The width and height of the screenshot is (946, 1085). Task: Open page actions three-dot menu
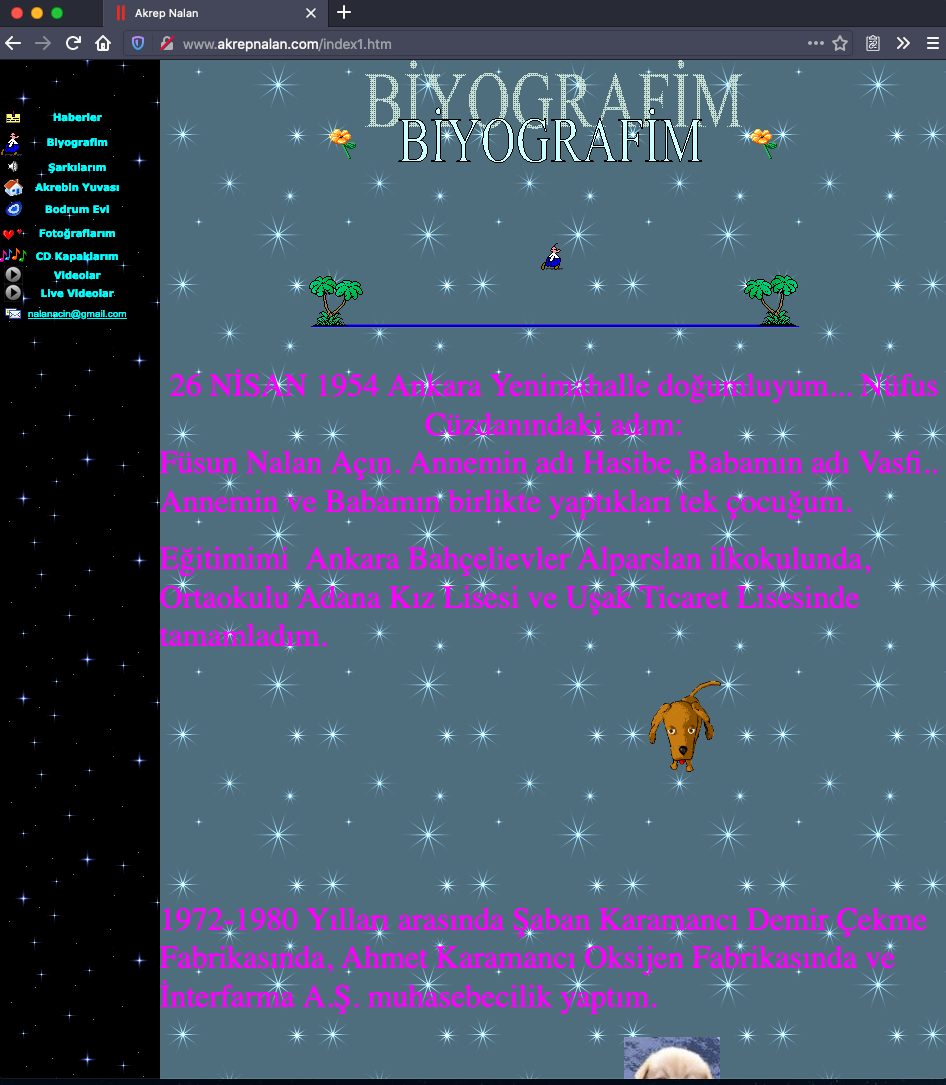pyautogui.click(x=816, y=43)
